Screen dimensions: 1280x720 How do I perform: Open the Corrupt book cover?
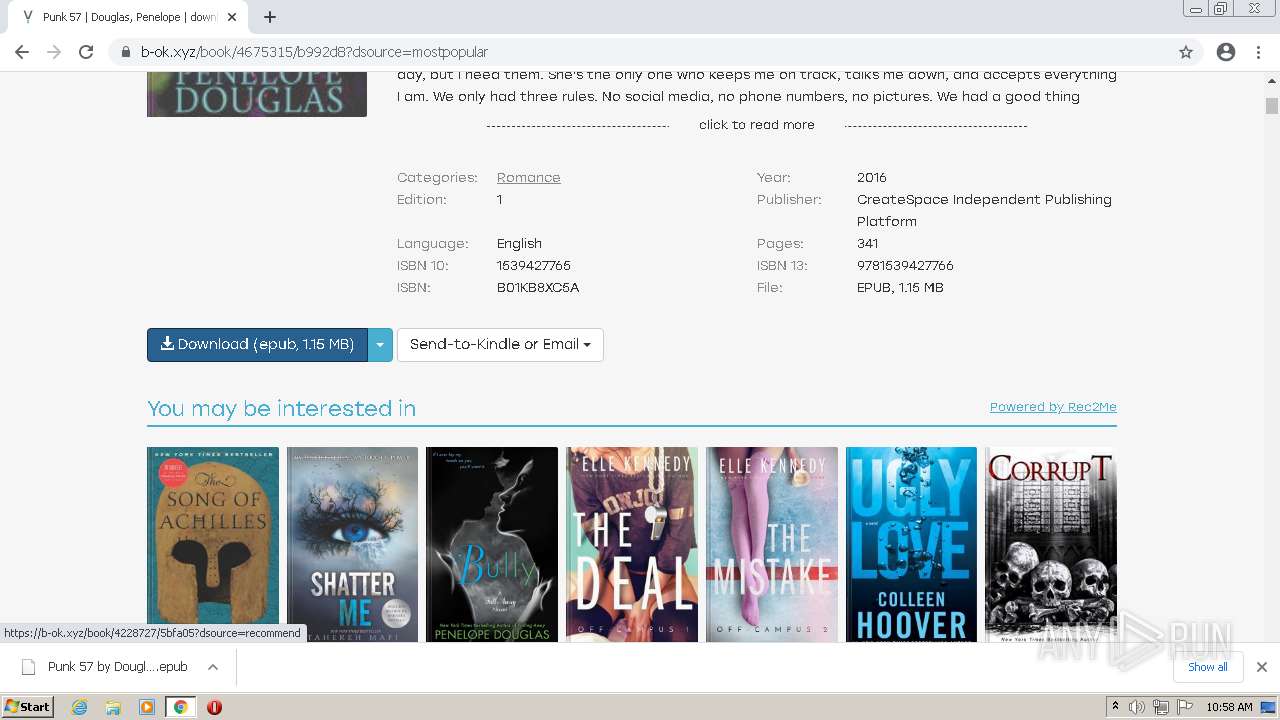click(x=1051, y=544)
